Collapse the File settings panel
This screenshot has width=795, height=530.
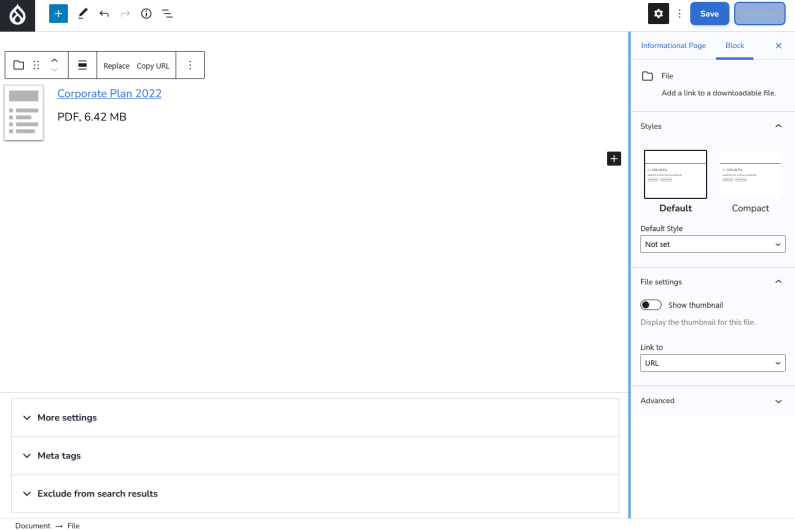point(712,281)
